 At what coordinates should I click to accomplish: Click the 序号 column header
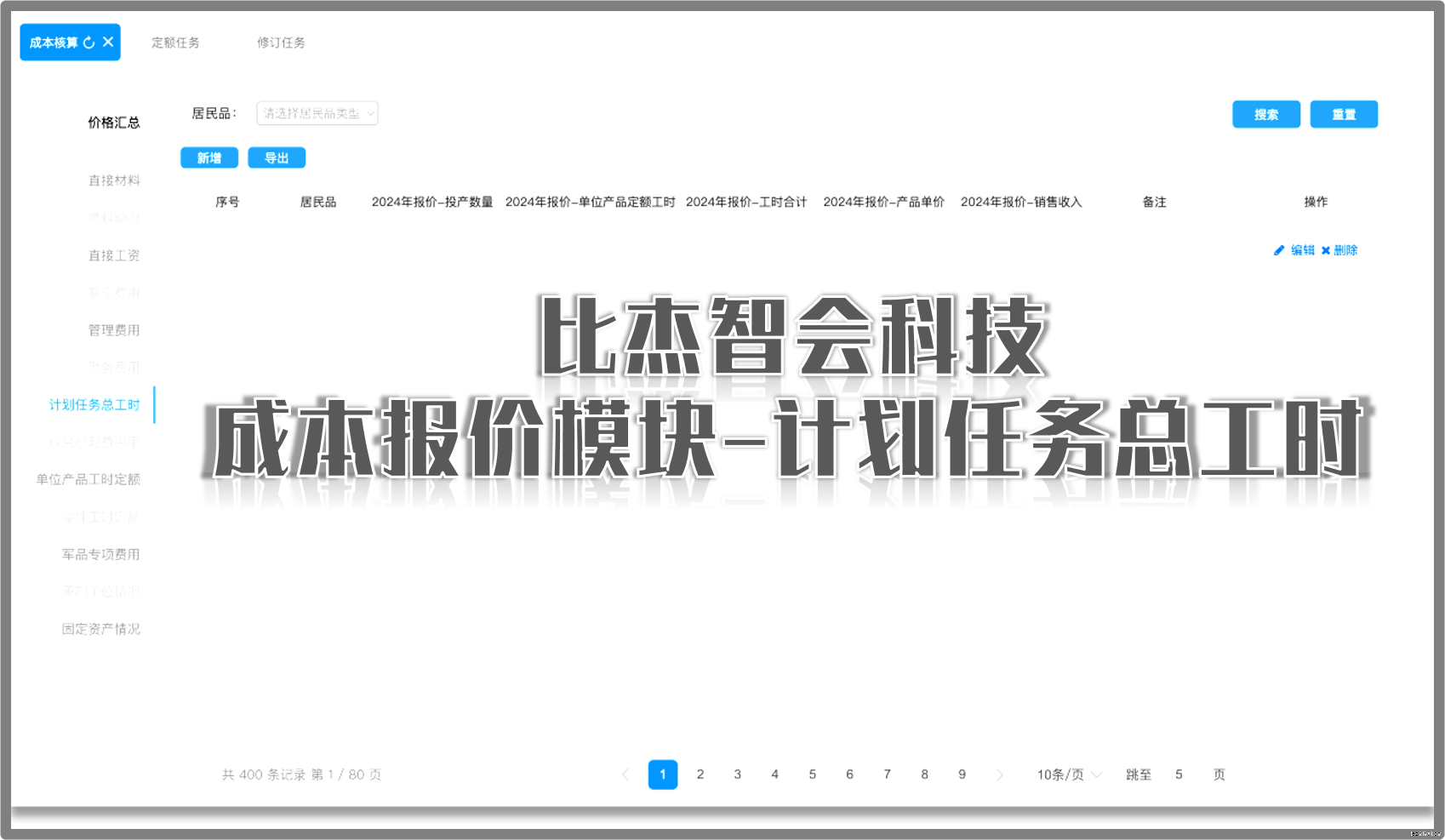[227, 202]
